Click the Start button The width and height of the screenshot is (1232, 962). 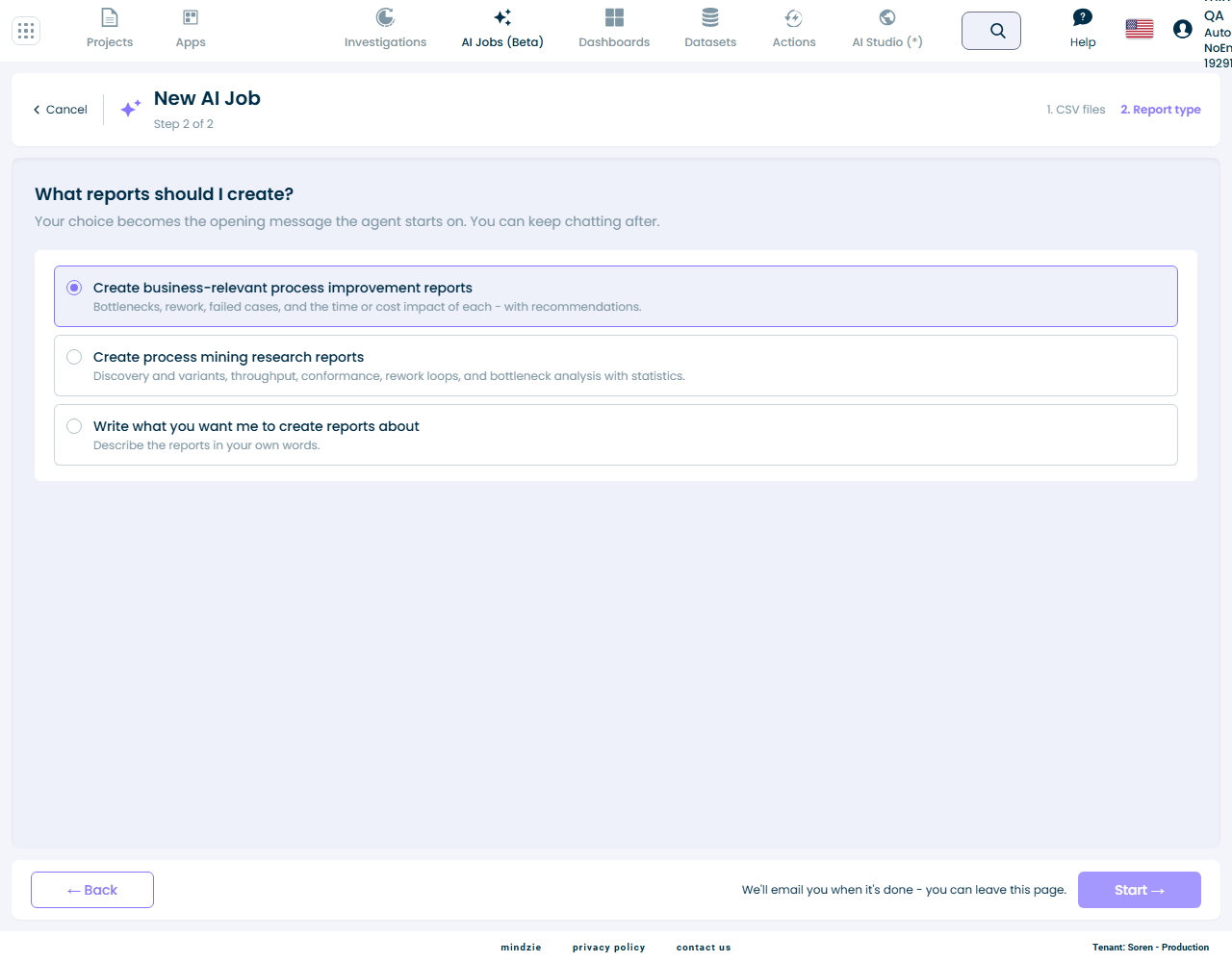(1140, 890)
